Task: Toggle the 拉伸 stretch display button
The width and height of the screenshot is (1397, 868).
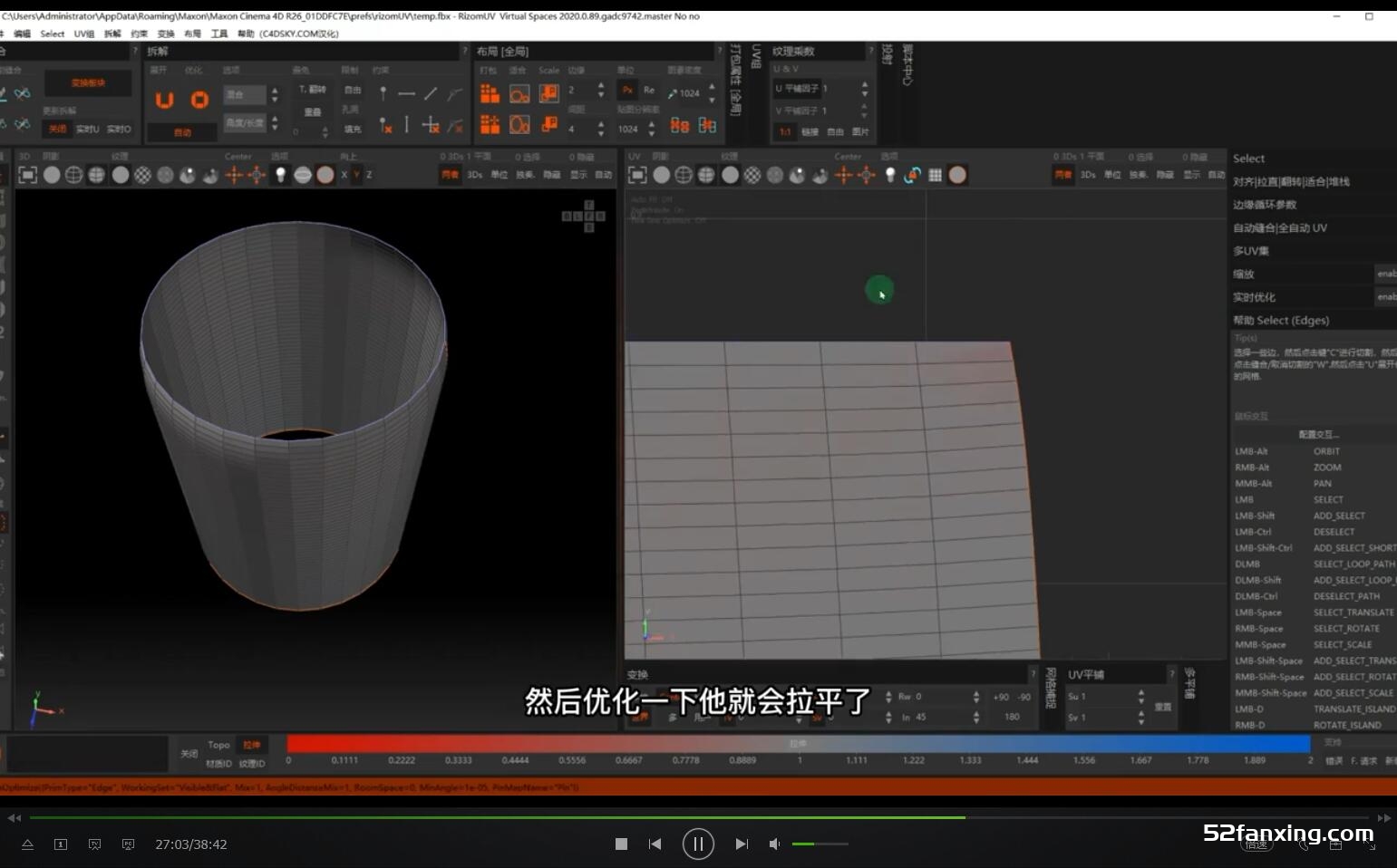Action: 251,745
